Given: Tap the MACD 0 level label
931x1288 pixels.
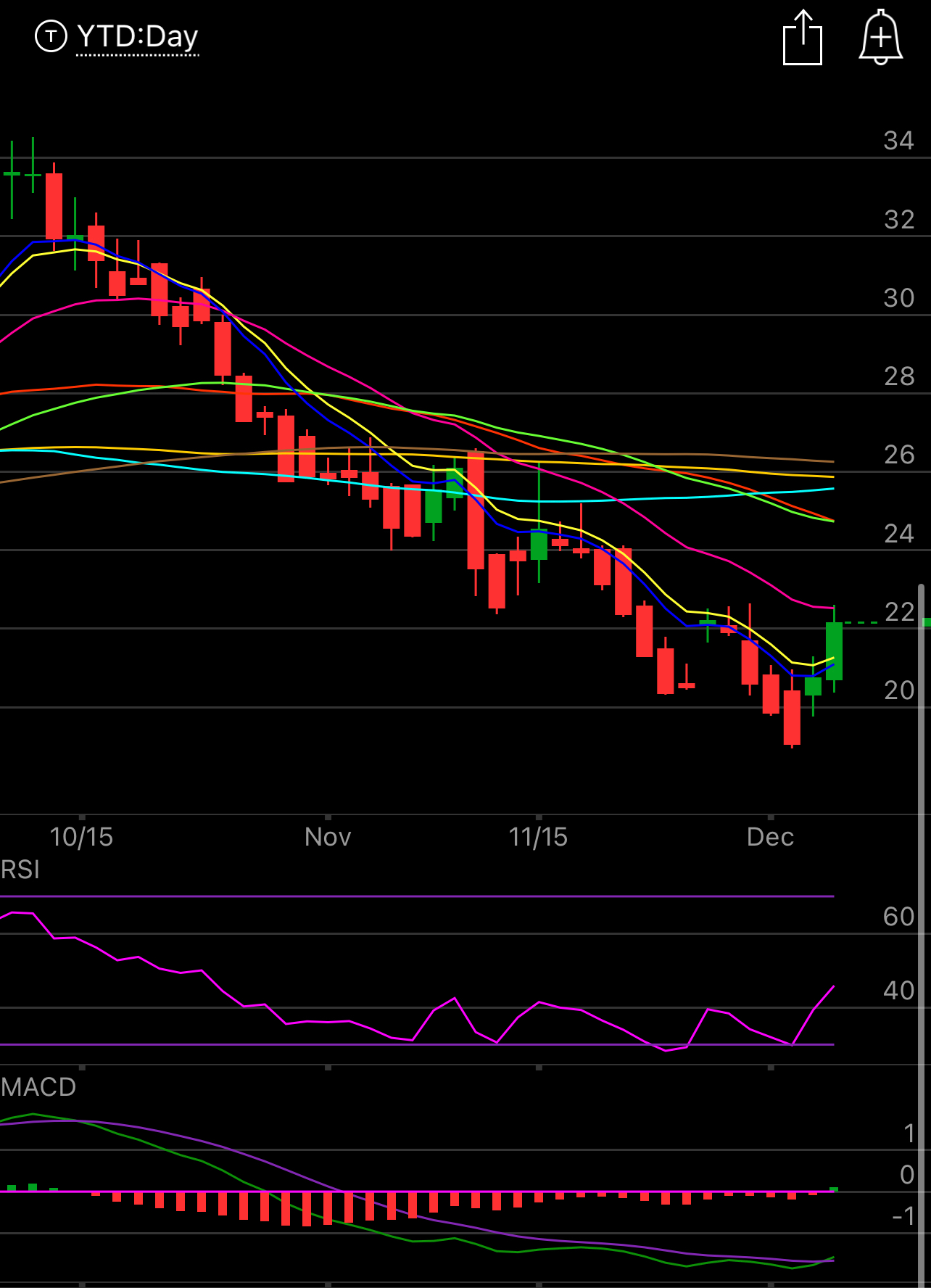Looking at the screenshot, I should point(907,1174).
